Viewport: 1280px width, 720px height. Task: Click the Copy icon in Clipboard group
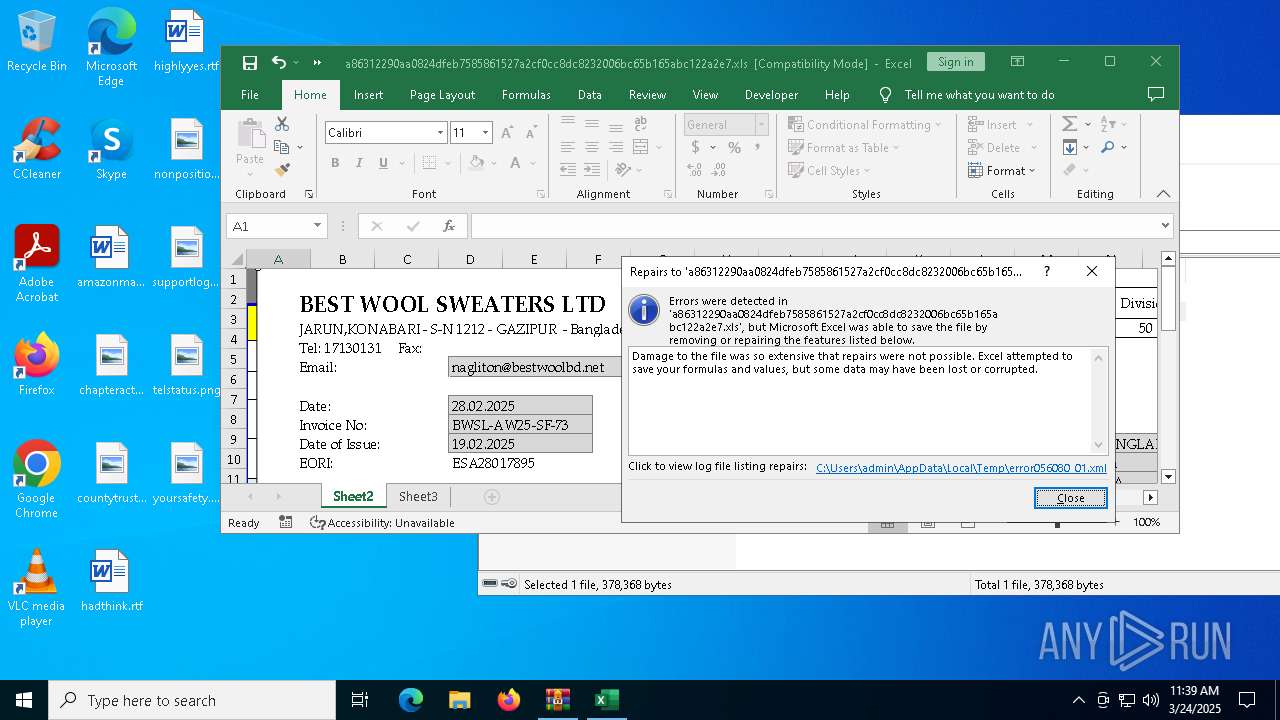click(282, 147)
